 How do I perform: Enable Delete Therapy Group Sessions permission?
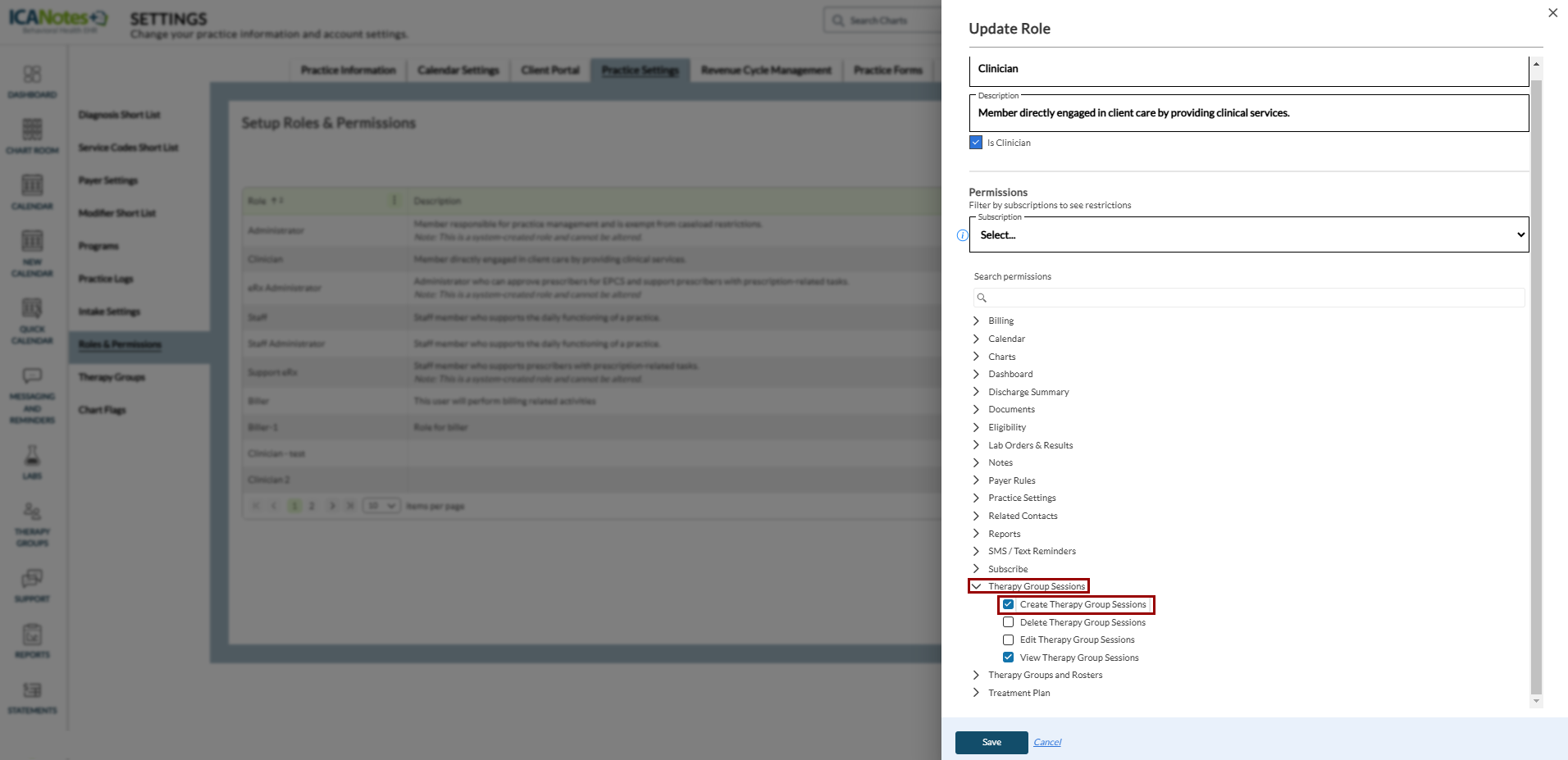1008,622
